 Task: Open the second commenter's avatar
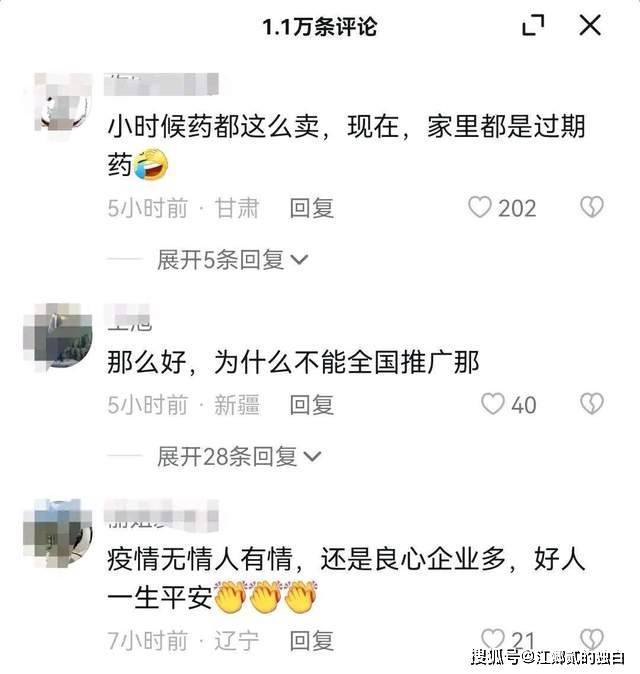[58, 338]
